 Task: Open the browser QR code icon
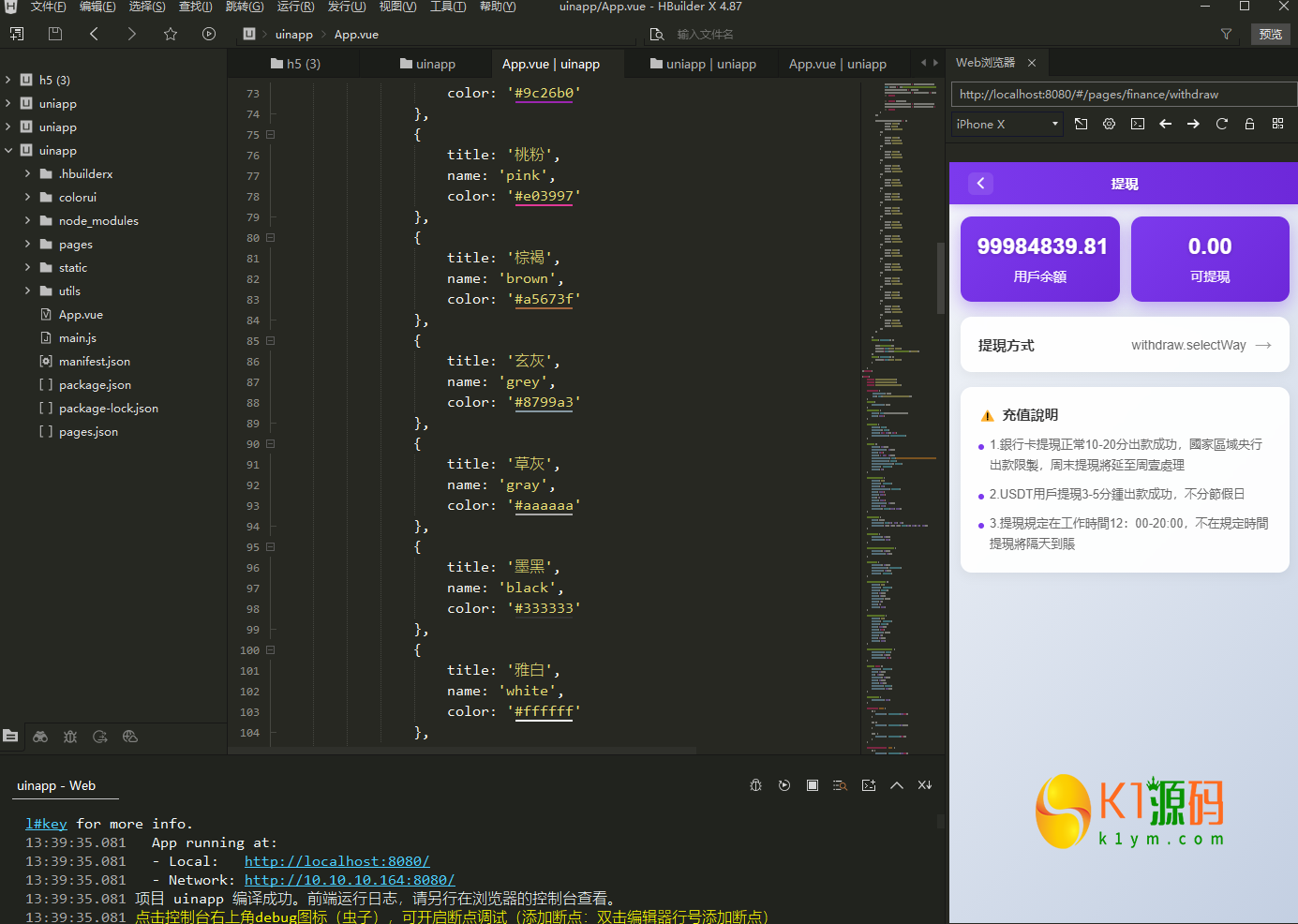tap(1277, 124)
